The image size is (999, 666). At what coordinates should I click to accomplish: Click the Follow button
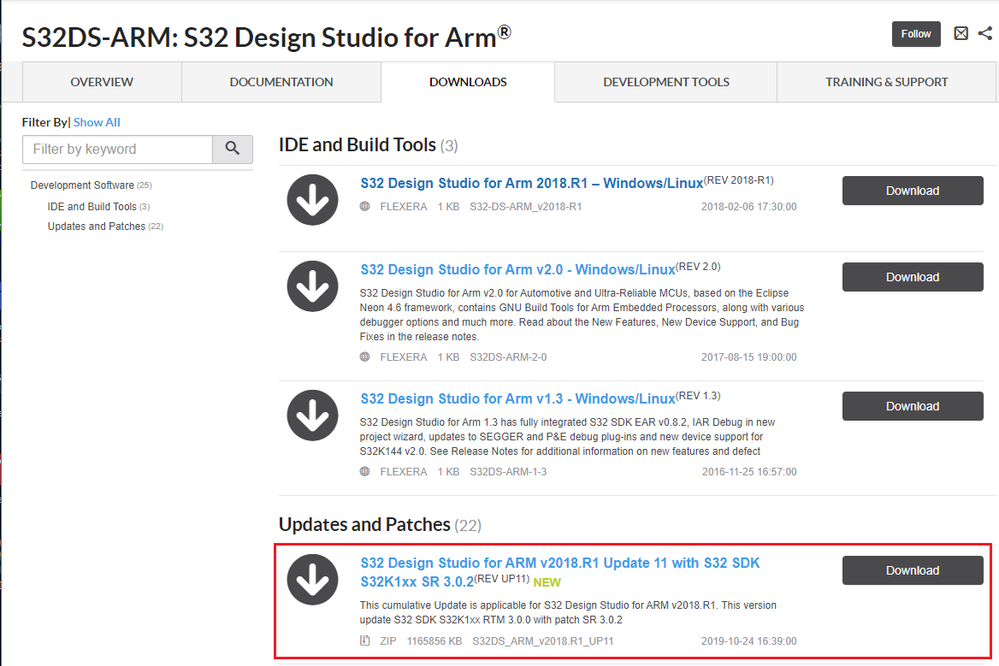coord(916,34)
